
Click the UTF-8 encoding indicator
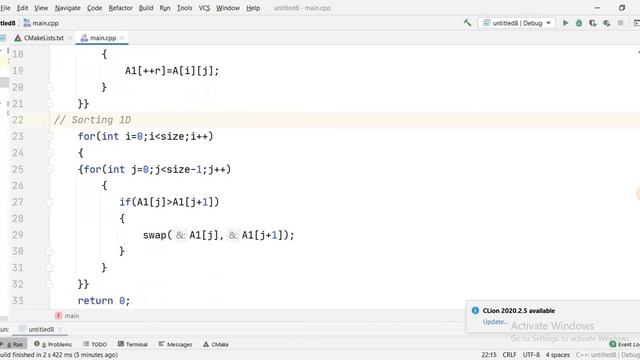pyautogui.click(x=531, y=355)
